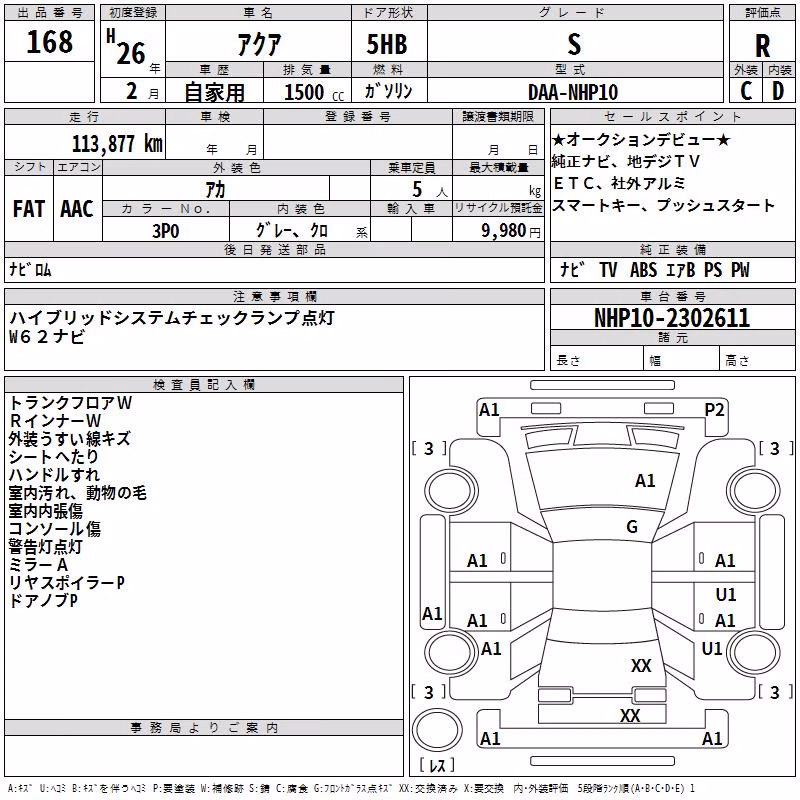Select the 警告灯点灯 inspector note
The width and height of the screenshot is (800, 800).
(46, 547)
